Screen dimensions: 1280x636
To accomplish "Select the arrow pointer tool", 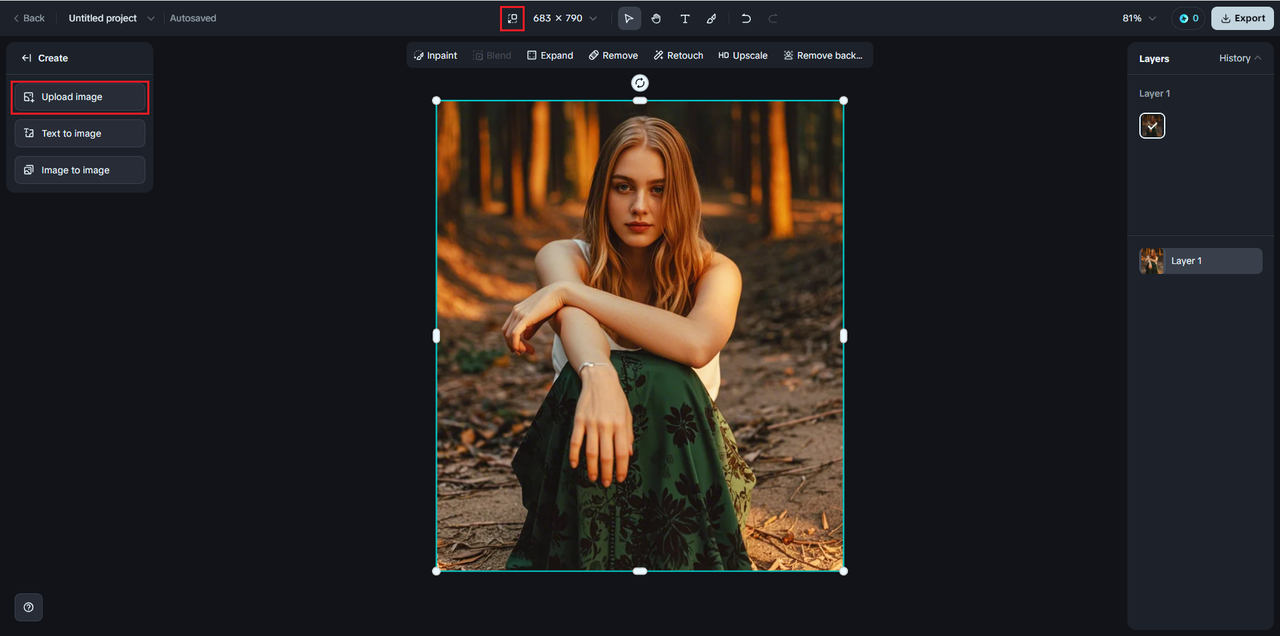I will click(x=629, y=18).
